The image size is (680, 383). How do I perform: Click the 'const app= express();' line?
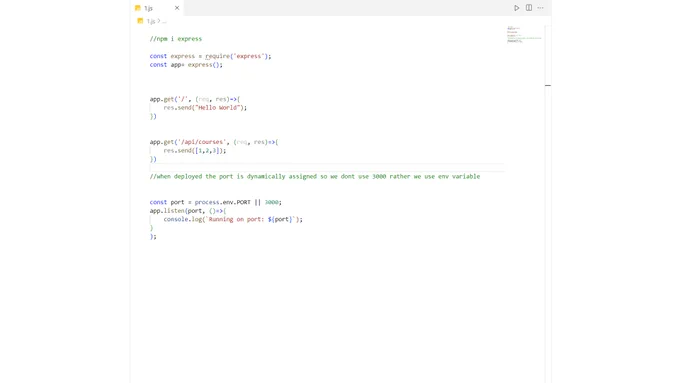(186, 65)
